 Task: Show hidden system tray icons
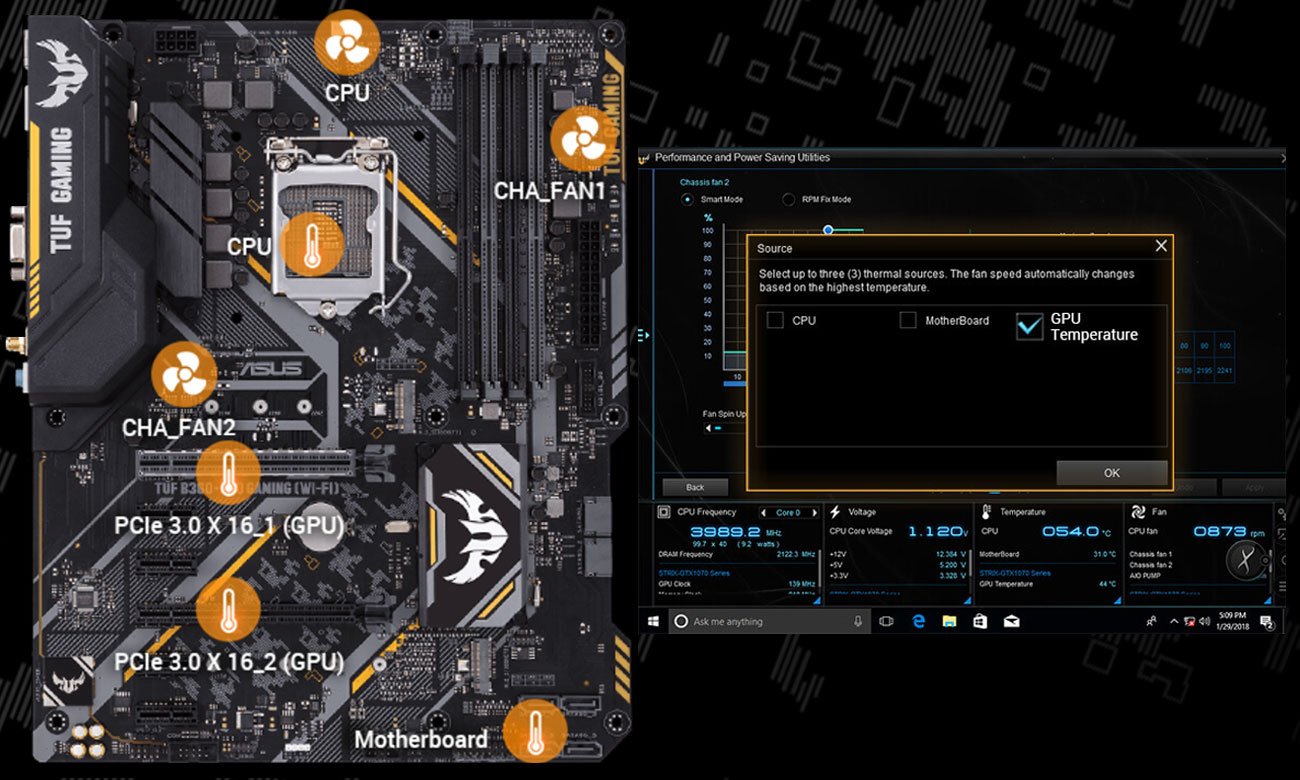point(1173,621)
